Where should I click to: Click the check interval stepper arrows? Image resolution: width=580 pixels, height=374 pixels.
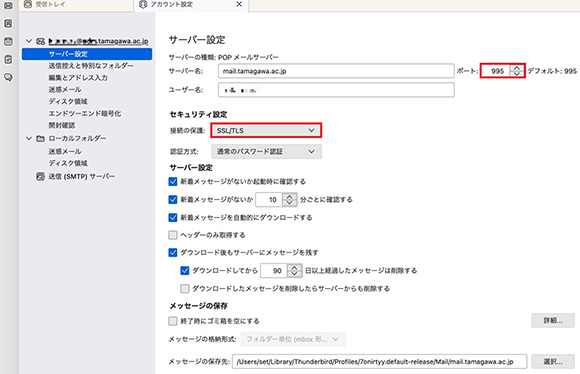point(290,200)
